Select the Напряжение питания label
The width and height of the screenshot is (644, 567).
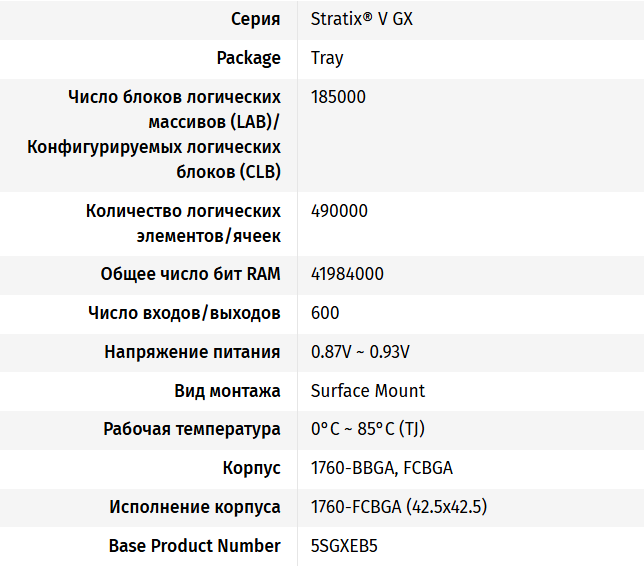point(192,352)
